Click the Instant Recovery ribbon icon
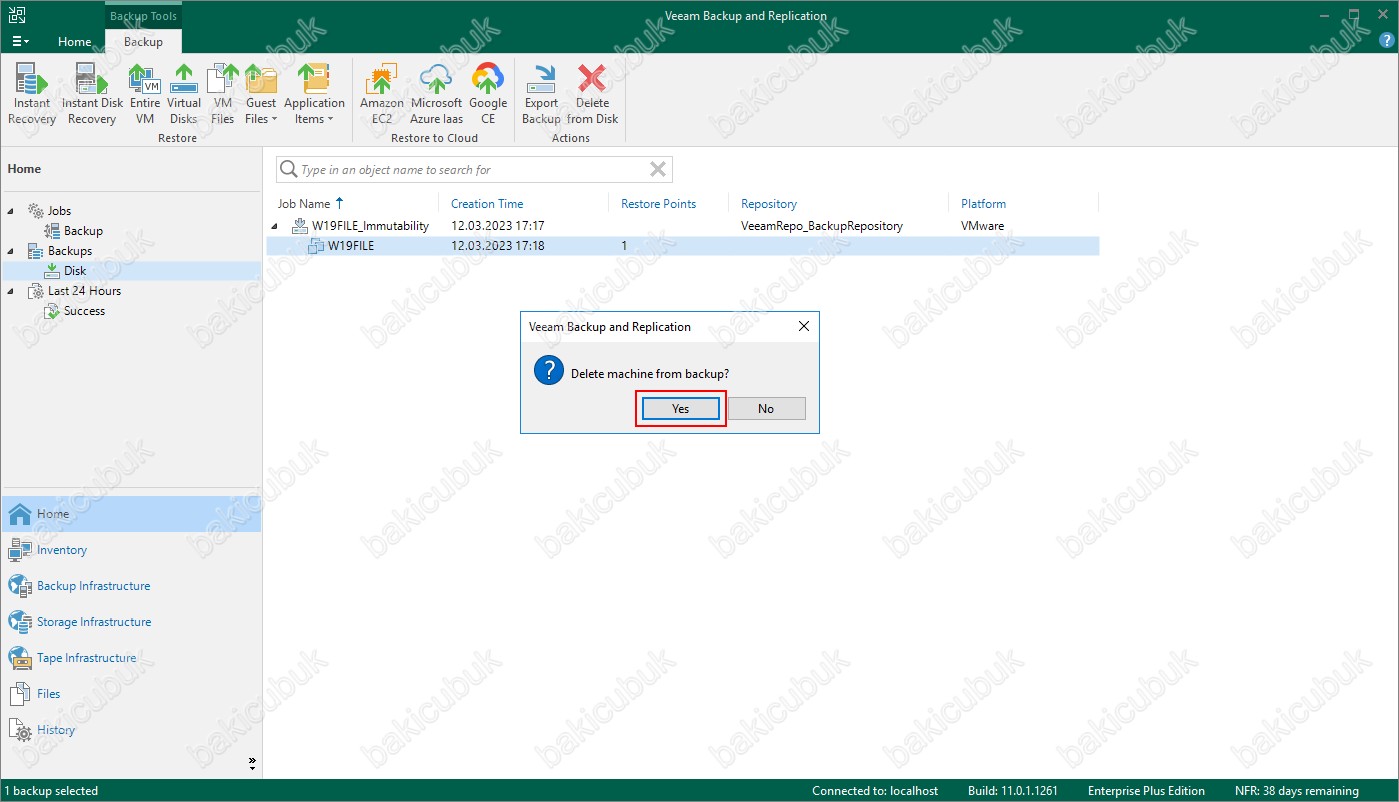 [32, 95]
